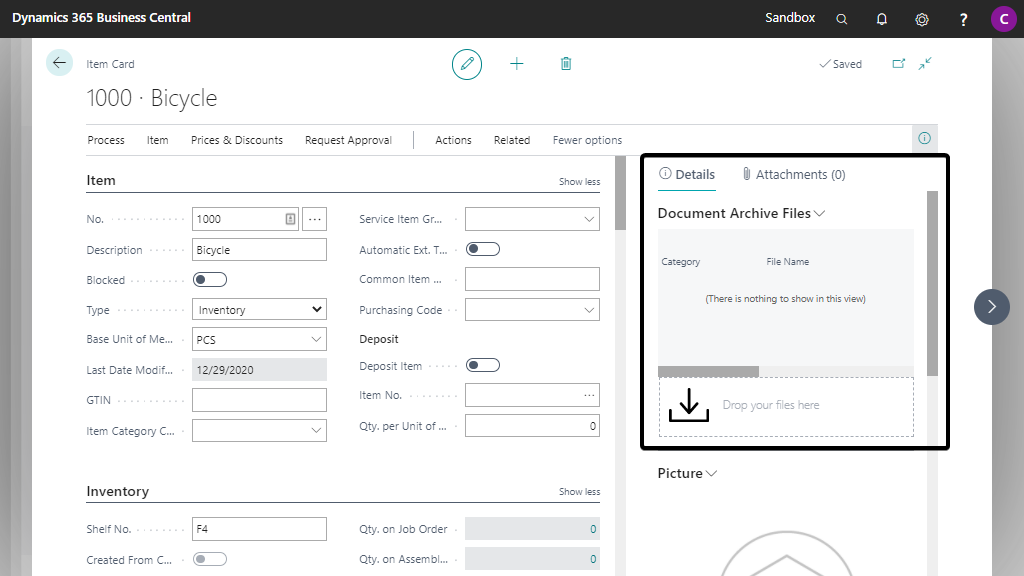This screenshot has height=576, width=1024.
Task: Click the Last Date Modified field
Action: pos(259,370)
